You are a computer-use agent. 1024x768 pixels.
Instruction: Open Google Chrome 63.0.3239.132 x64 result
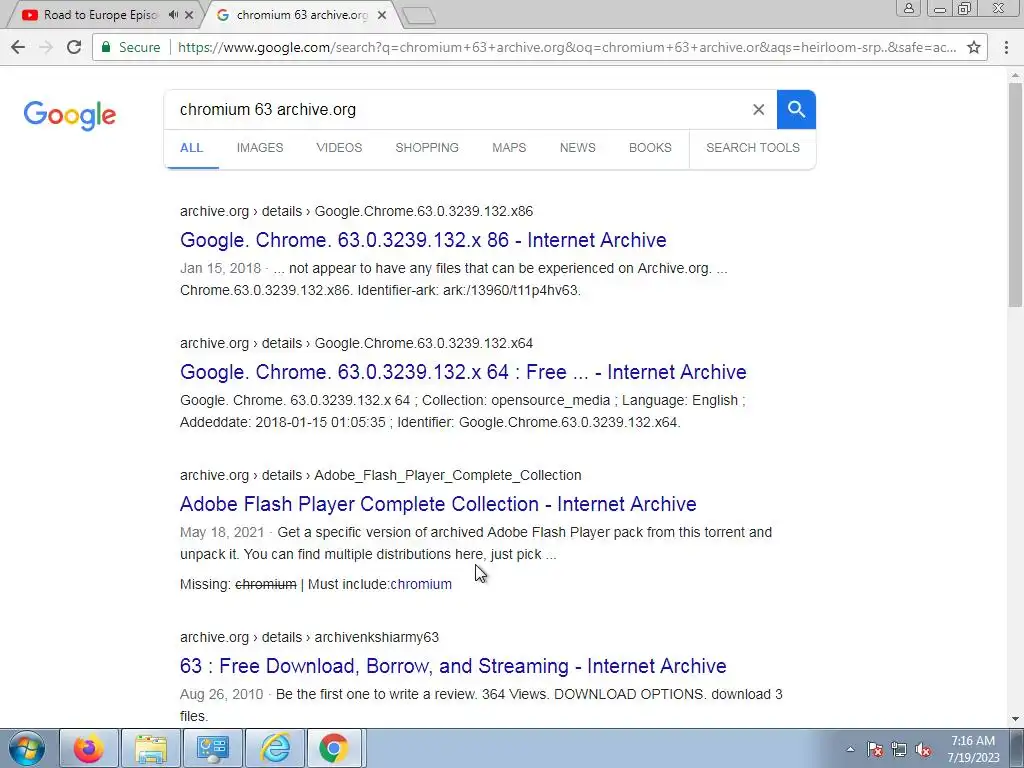pos(463,372)
